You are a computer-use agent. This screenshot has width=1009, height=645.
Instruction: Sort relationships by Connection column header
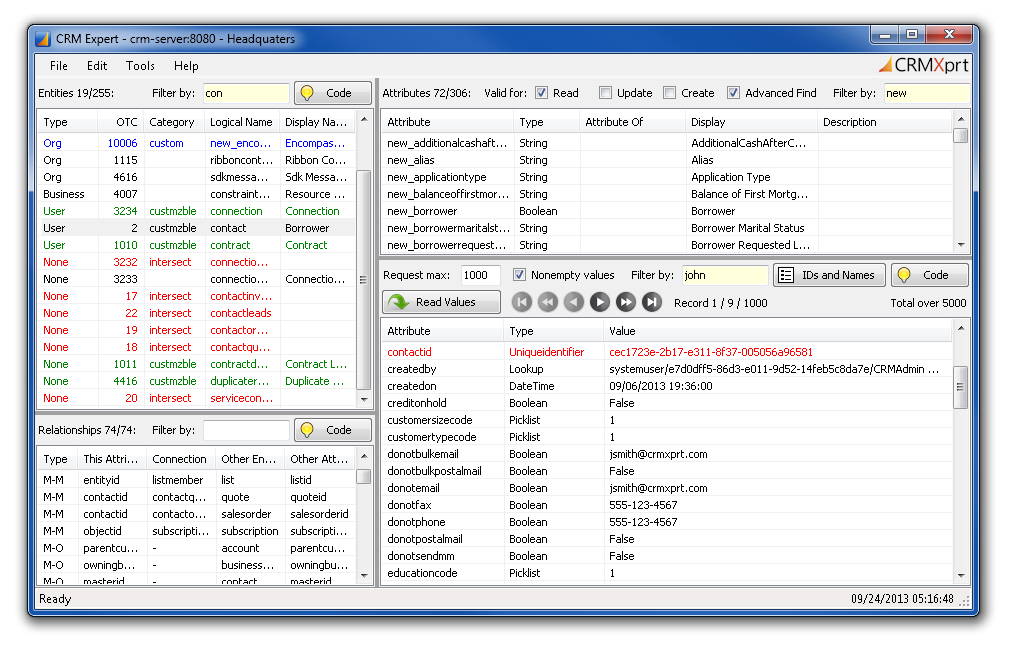tap(180, 459)
